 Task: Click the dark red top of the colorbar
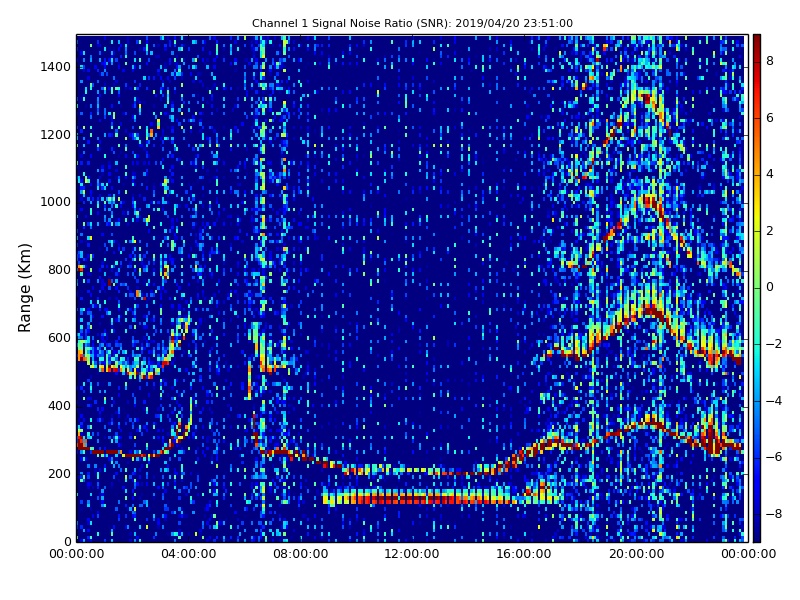coord(757,43)
